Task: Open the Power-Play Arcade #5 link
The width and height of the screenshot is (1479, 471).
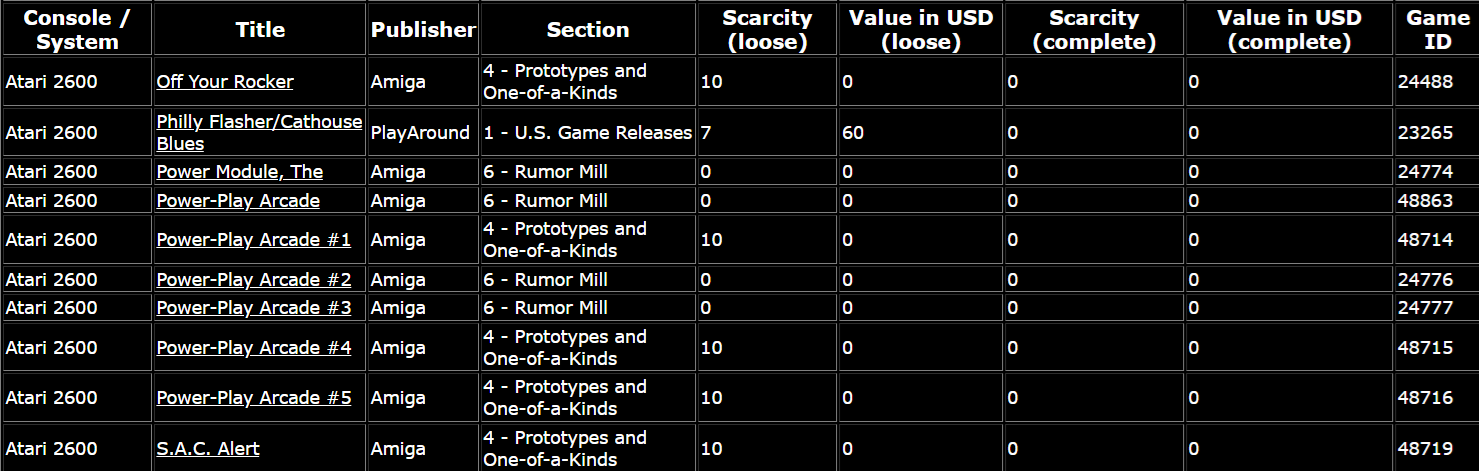Action: [x=253, y=398]
